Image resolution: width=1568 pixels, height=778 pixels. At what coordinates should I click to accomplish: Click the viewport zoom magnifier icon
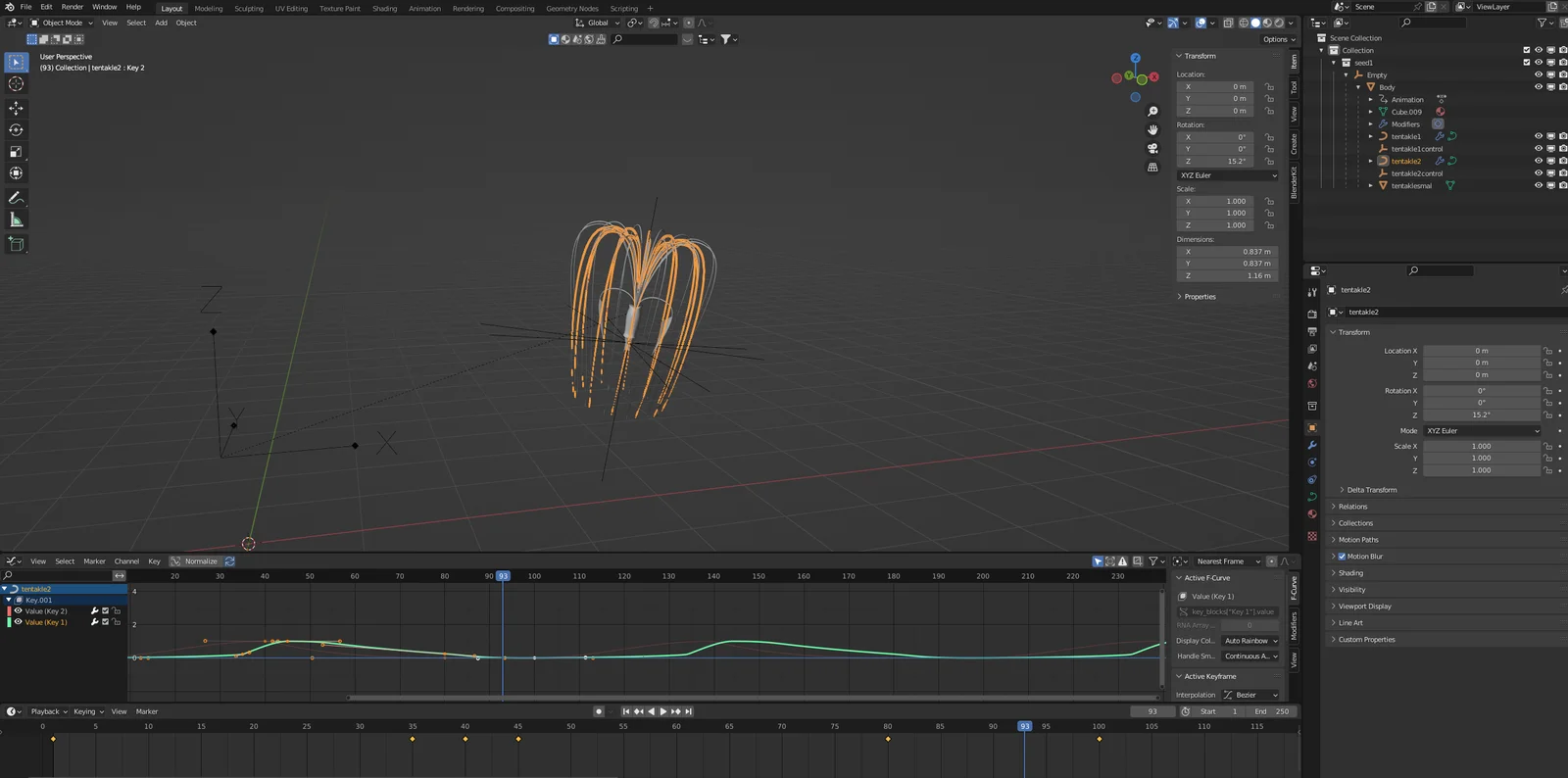[1152, 112]
